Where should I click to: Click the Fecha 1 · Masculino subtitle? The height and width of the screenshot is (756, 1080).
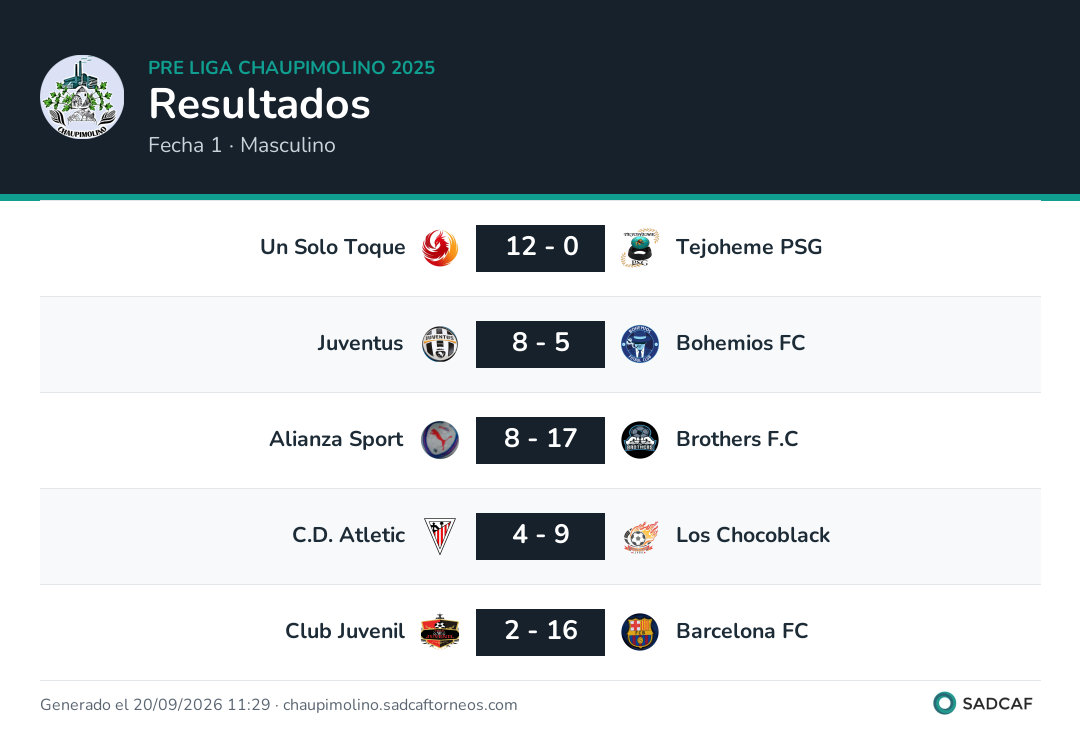click(242, 145)
